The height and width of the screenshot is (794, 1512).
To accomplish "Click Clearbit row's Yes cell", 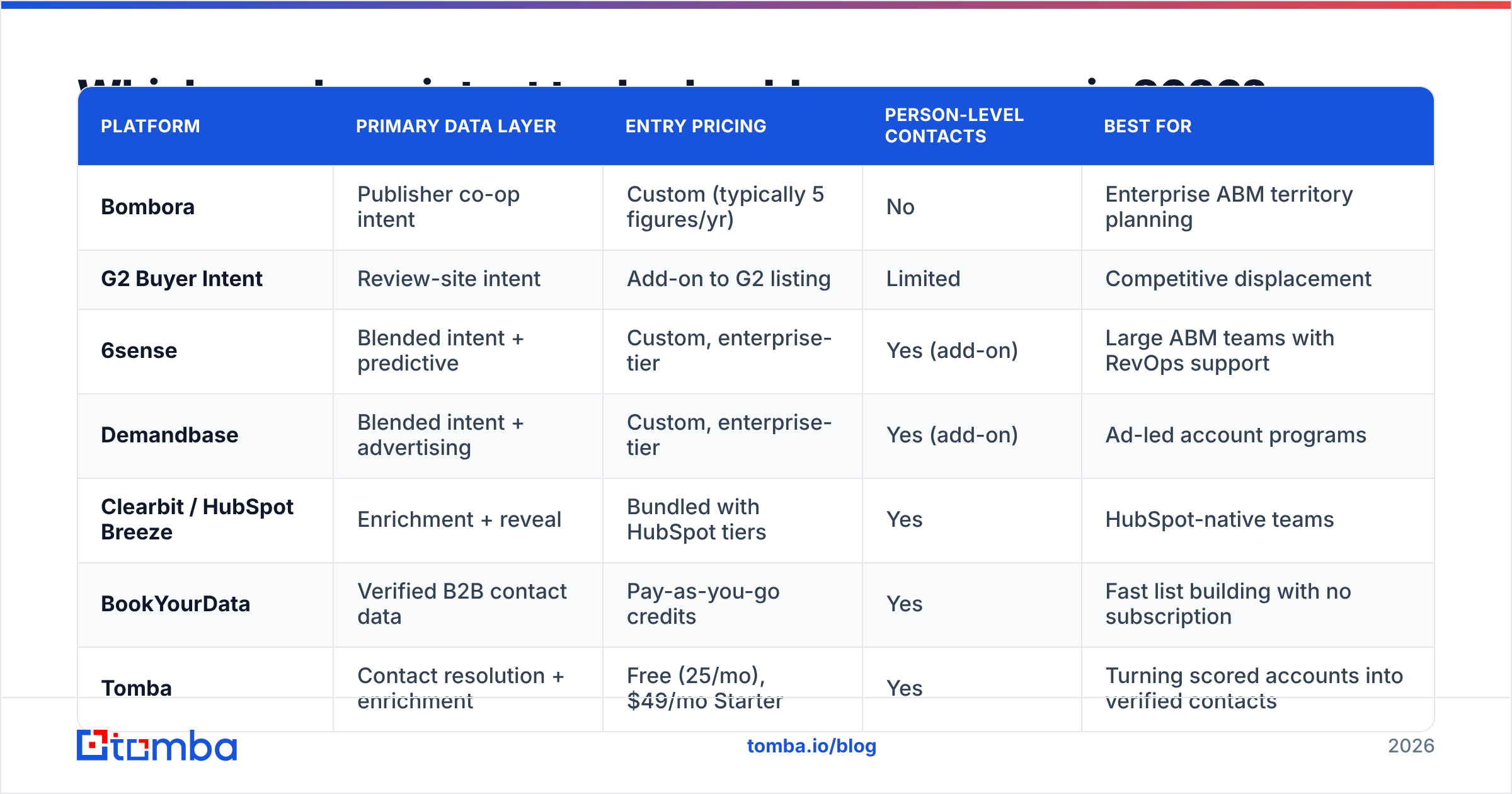I will click(972, 520).
